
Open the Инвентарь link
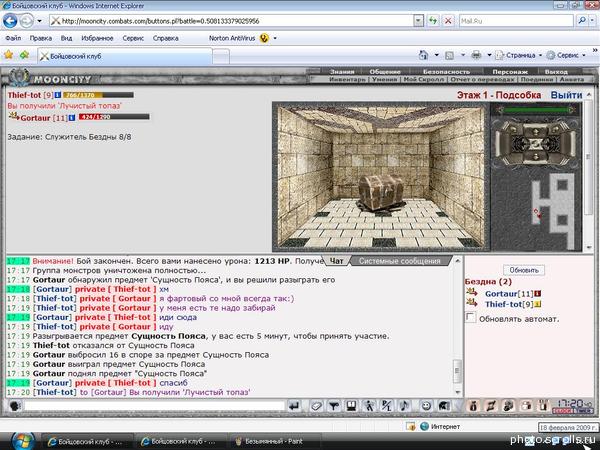(347, 79)
